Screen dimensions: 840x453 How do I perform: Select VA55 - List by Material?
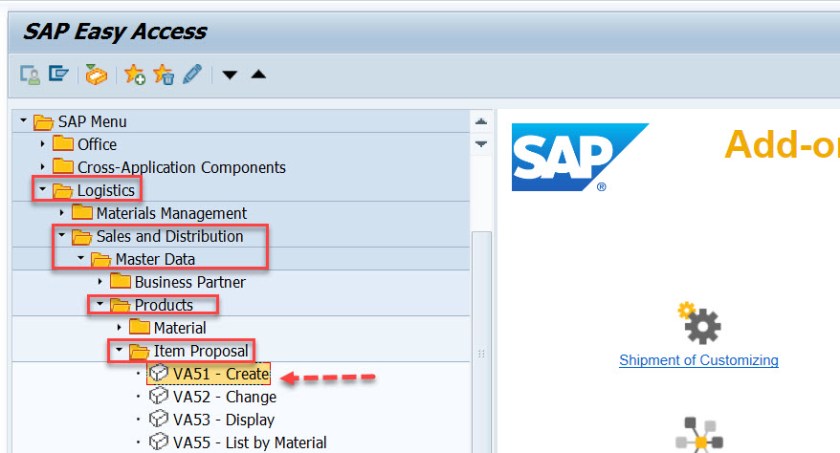[x=249, y=442]
